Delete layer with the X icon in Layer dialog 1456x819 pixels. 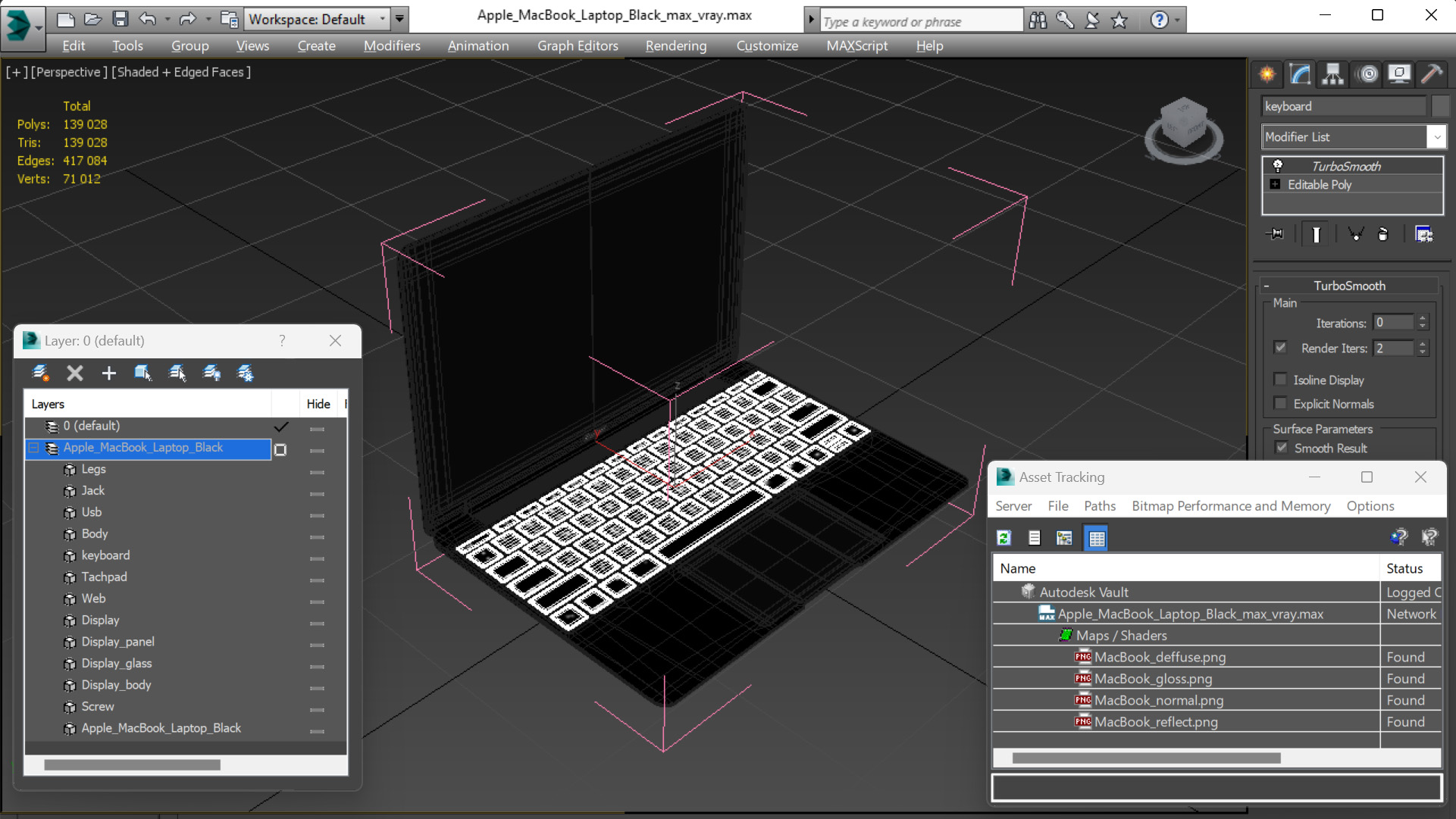point(75,373)
